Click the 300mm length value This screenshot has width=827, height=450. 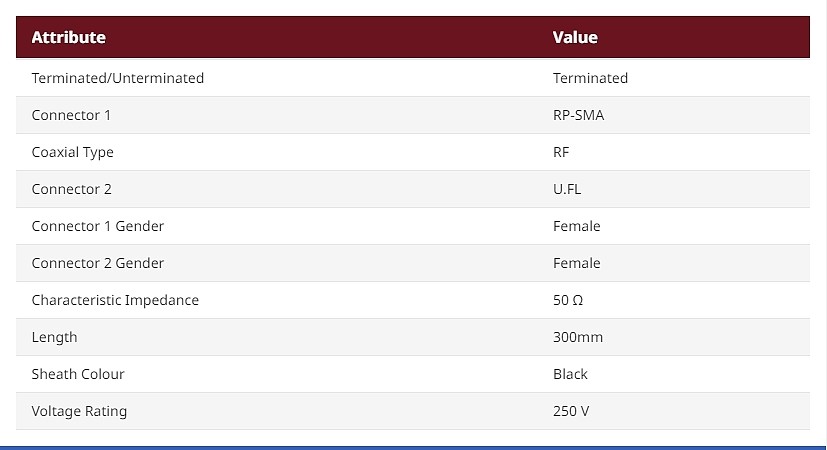pos(578,337)
